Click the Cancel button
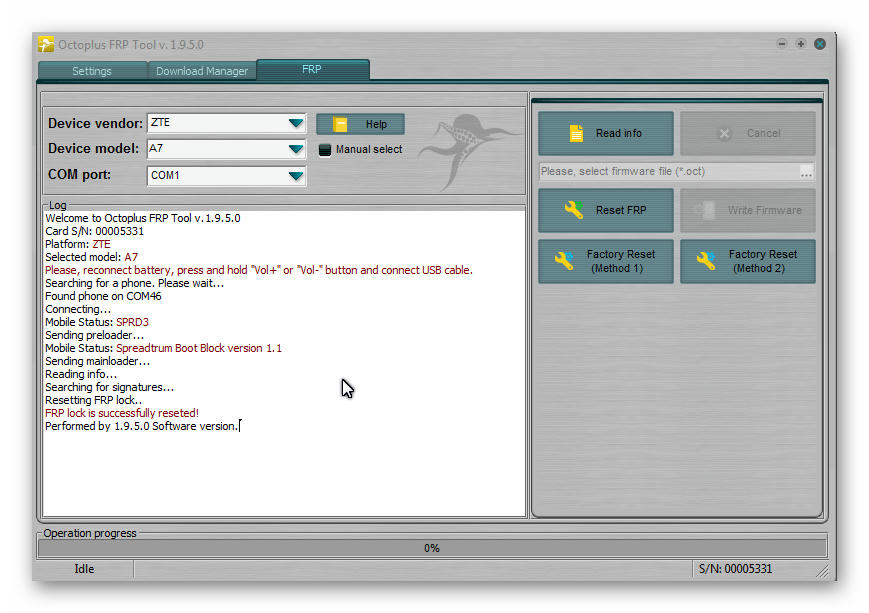Image resolution: width=869 pixels, height=613 pixels. coord(748,134)
